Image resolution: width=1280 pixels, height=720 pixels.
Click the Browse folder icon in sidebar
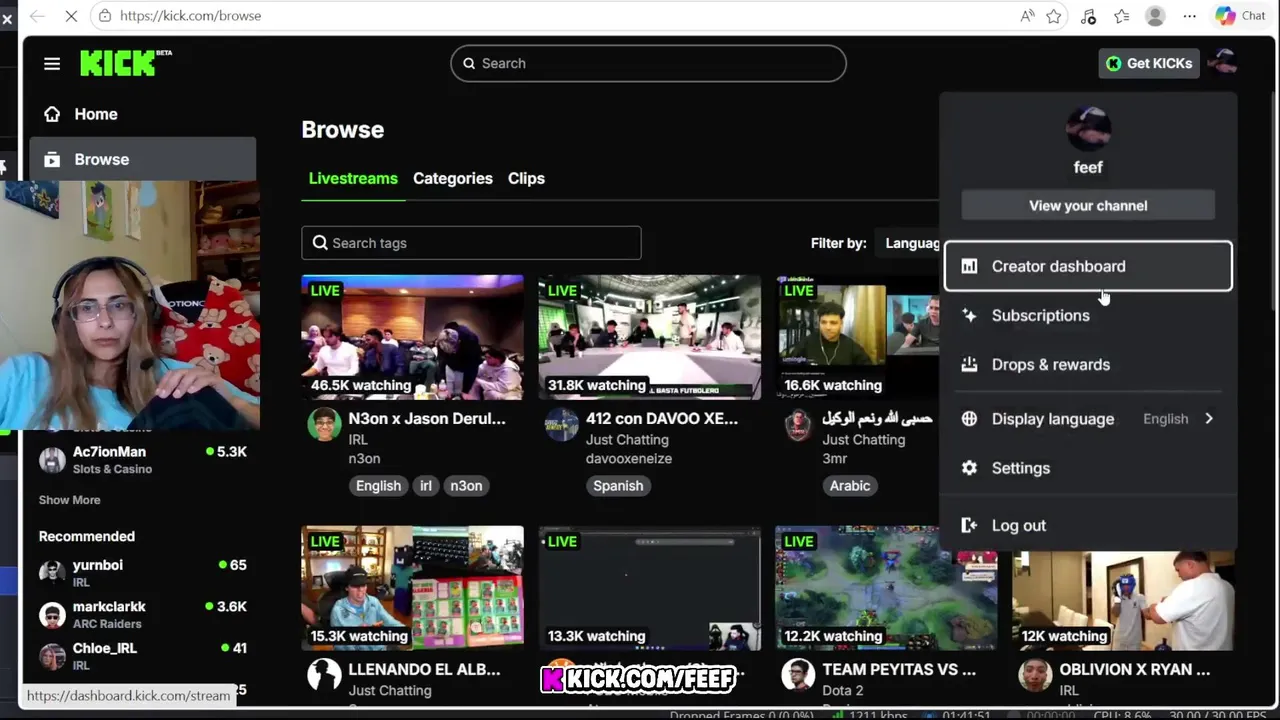tap(53, 159)
